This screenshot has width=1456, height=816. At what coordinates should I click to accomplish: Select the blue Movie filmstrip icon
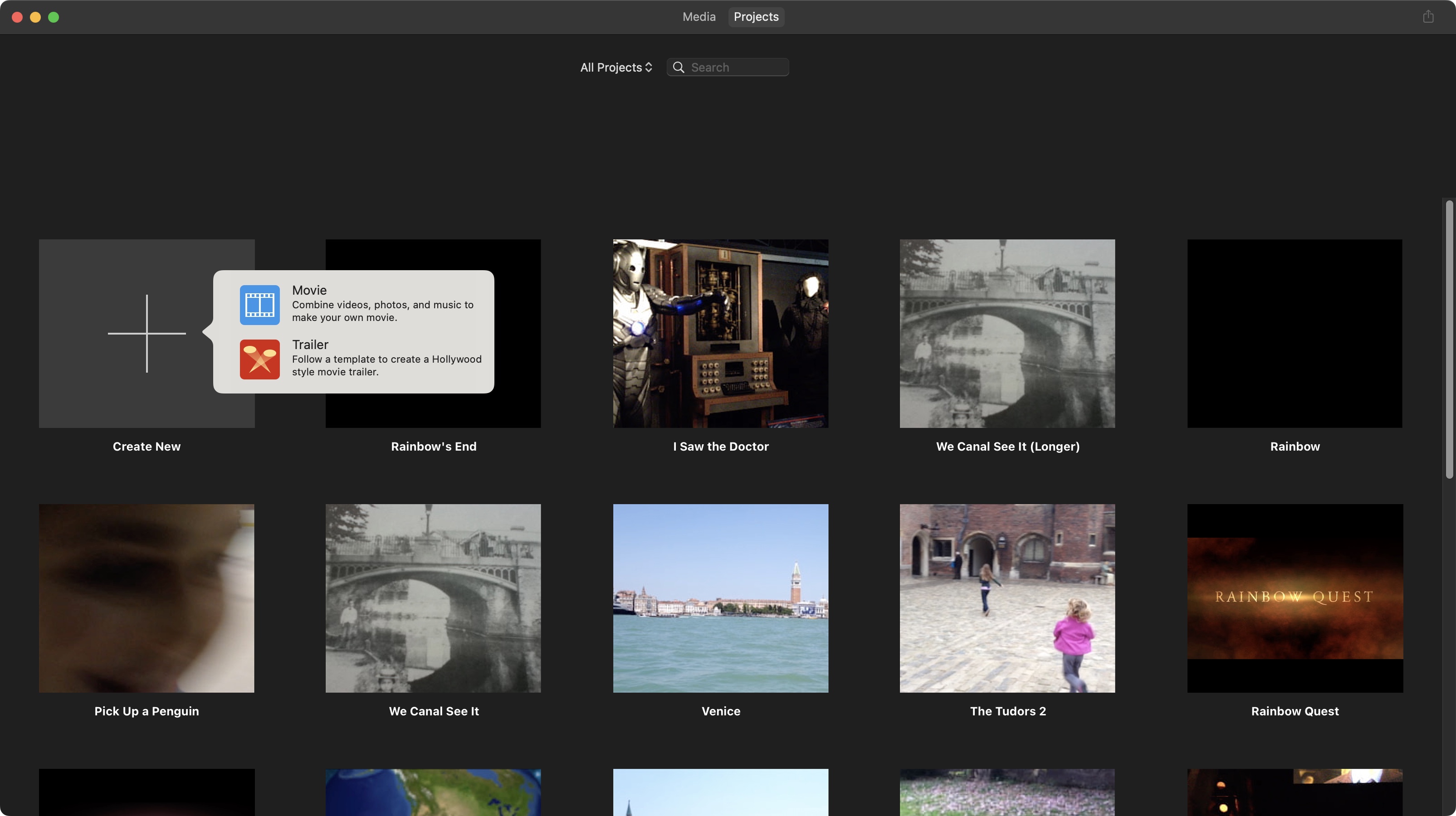point(259,305)
